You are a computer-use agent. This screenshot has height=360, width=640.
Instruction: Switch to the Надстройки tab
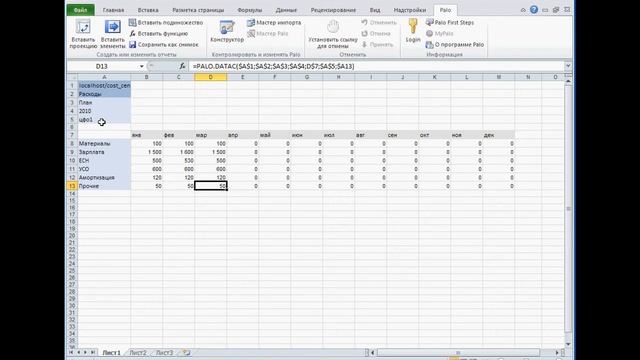tap(410, 10)
